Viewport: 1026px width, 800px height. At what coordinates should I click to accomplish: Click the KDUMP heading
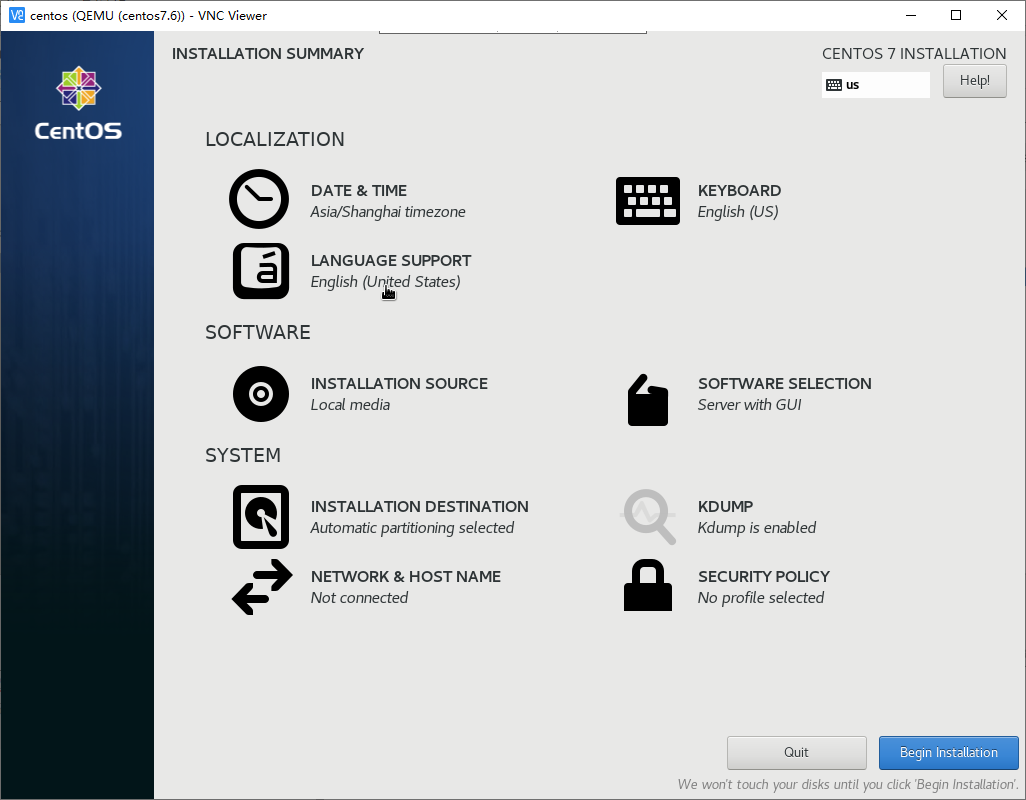point(725,506)
